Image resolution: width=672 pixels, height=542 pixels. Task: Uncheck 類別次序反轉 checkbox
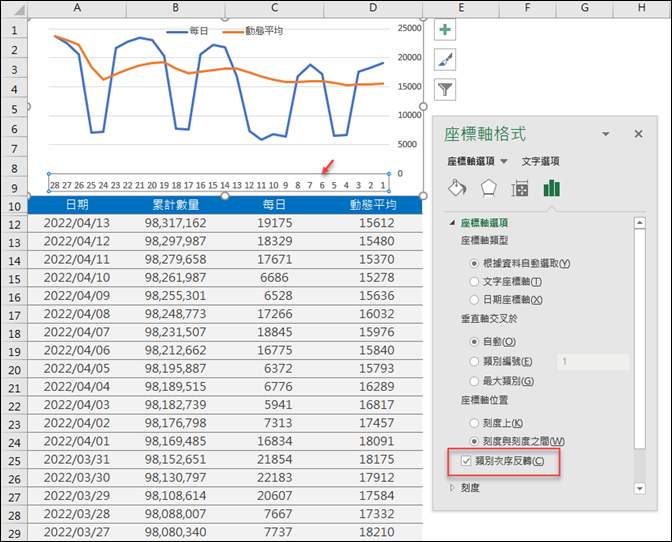click(466, 461)
